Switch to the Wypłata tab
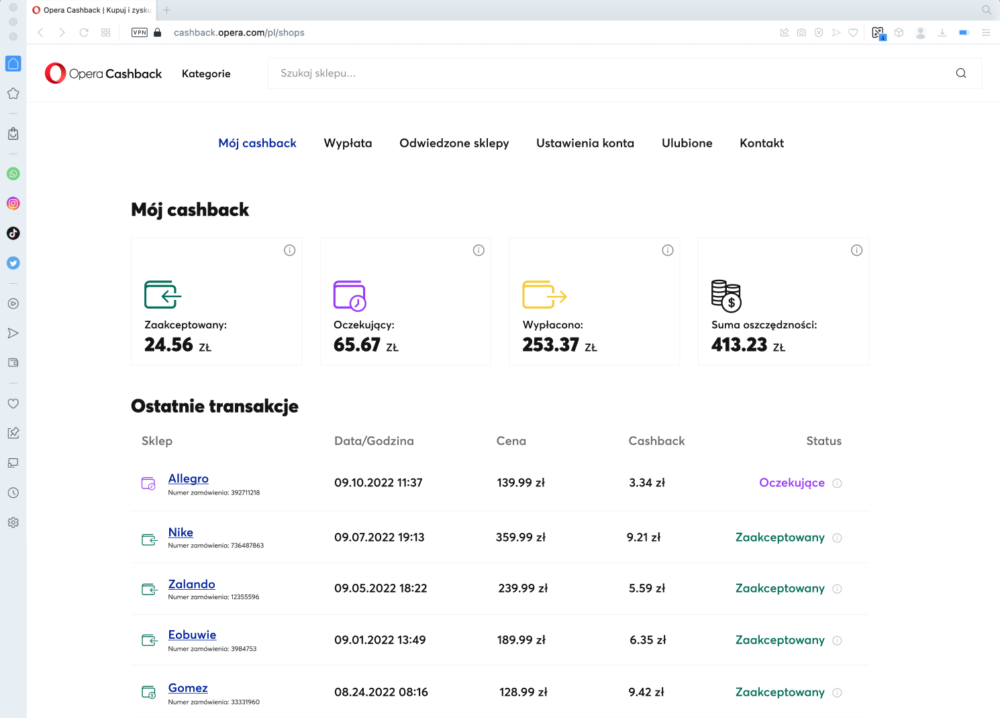Image resolution: width=1000 pixels, height=718 pixels. coord(348,143)
